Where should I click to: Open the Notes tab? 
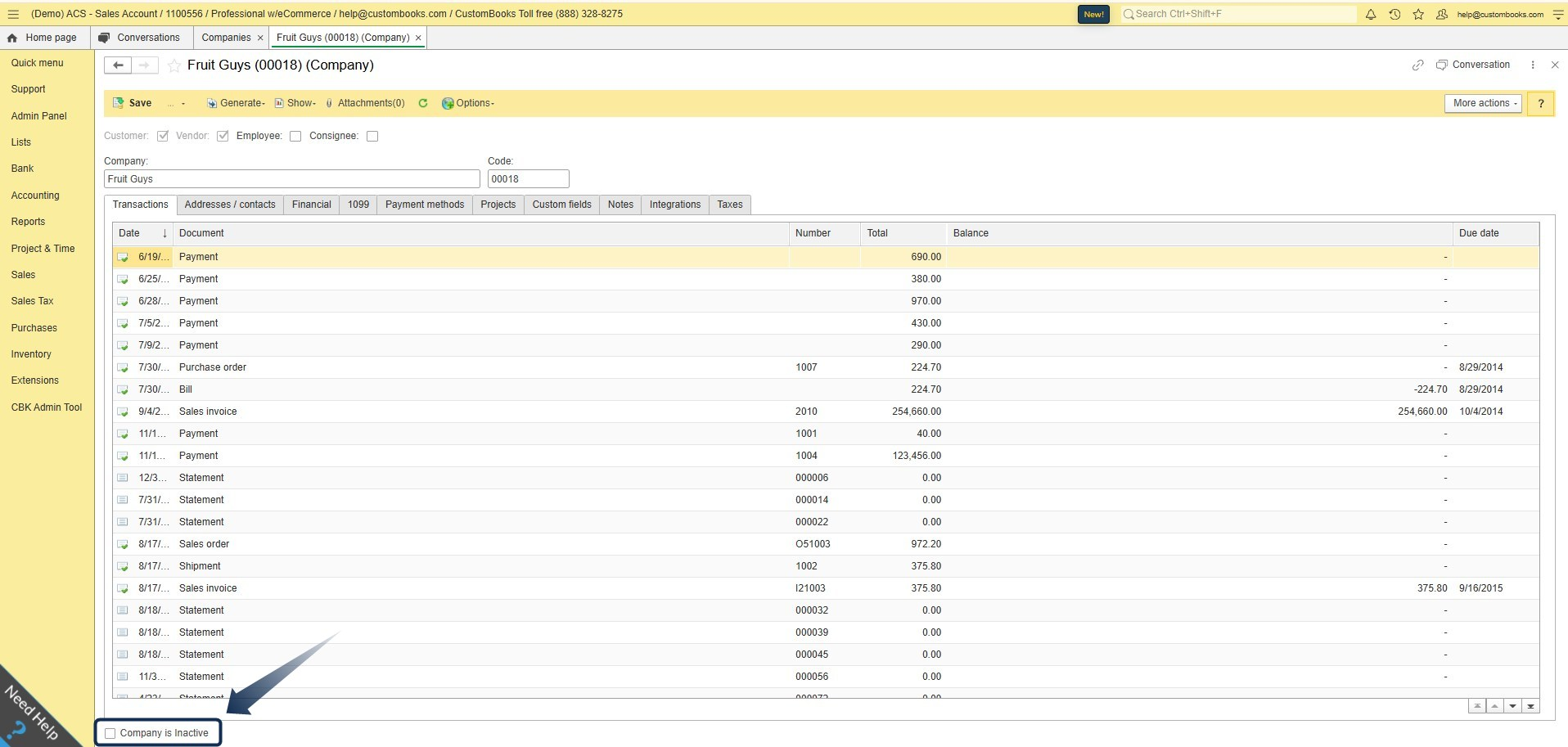click(x=620, y=205)
